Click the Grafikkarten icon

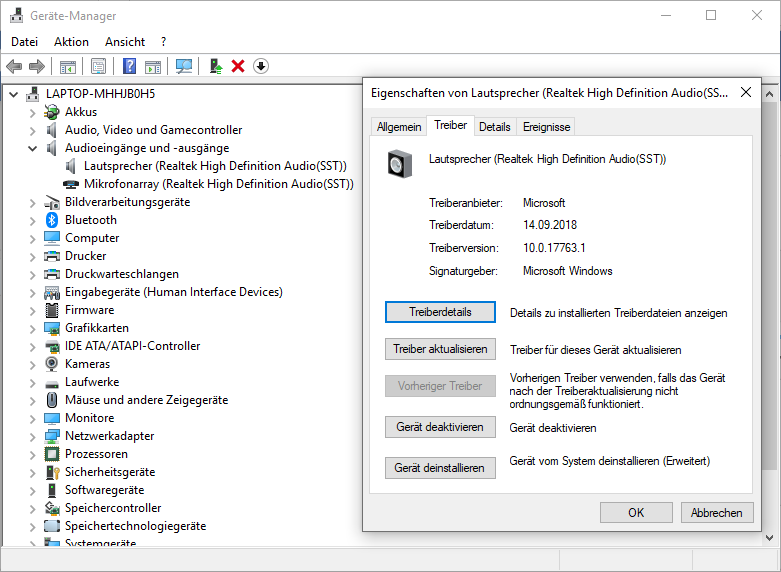pos(52,328)
